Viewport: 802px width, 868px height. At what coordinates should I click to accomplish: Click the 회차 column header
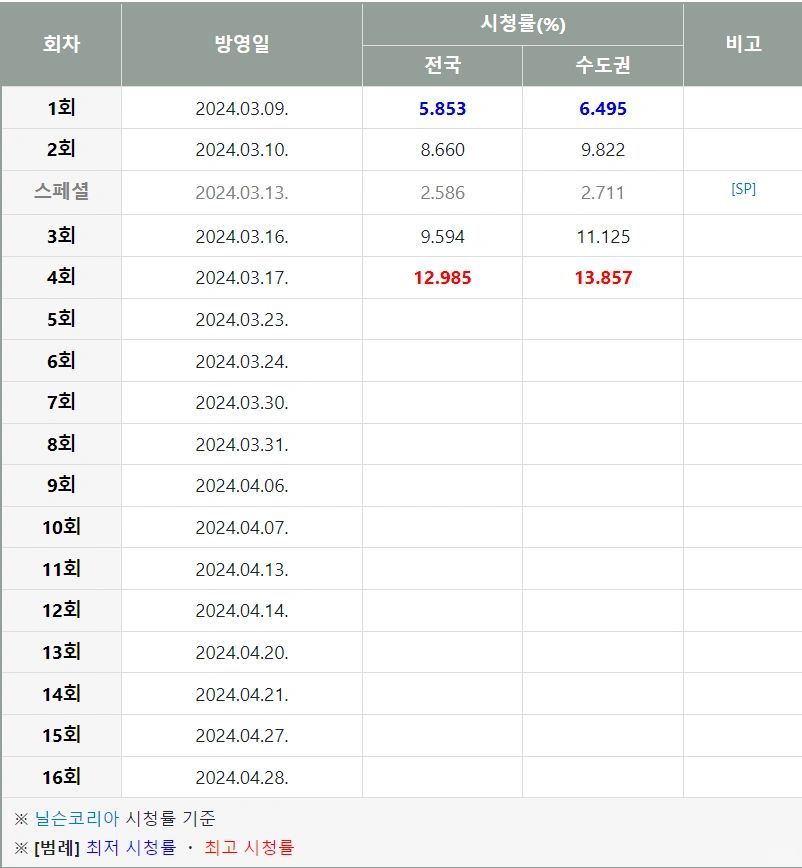(x=61, y=44)
